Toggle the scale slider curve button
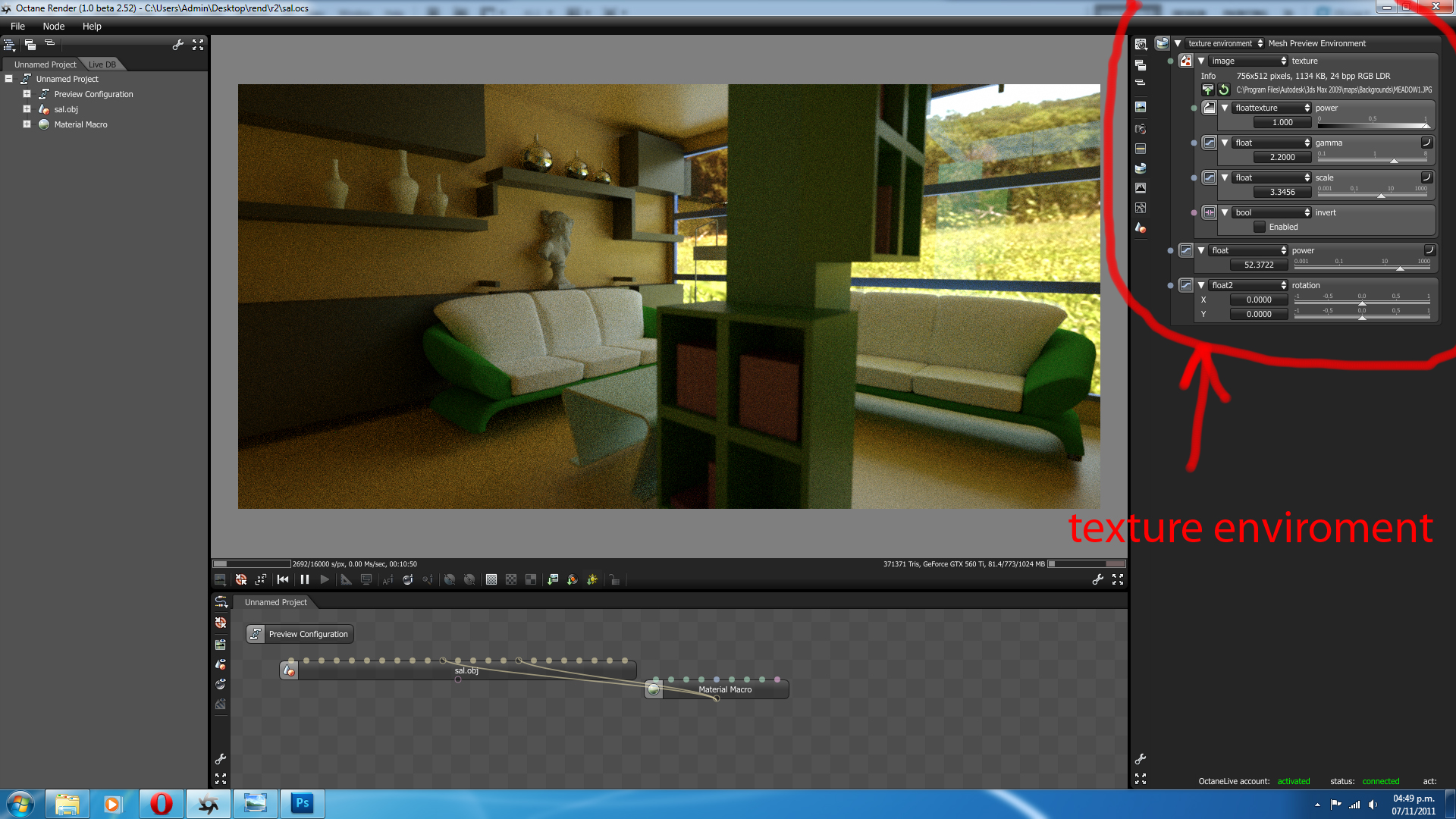This screenshot has height=819, width=1456. coord(1426,177)
